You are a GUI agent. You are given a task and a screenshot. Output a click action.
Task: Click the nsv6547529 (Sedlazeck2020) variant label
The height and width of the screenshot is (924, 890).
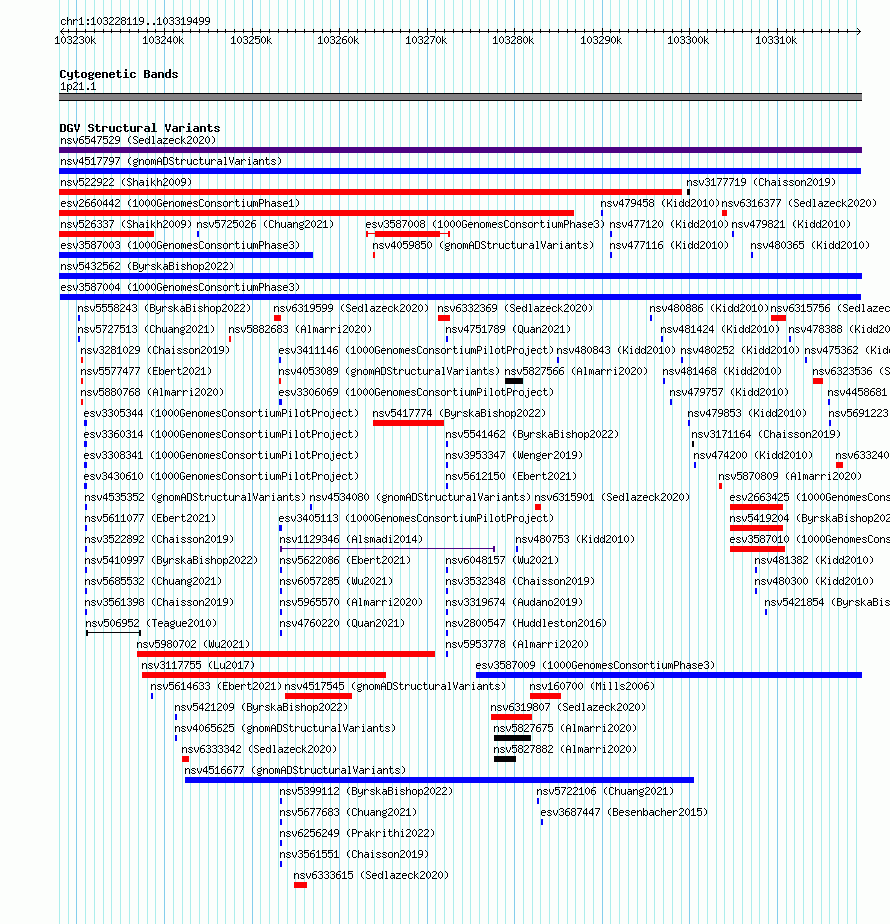(138, 140)
